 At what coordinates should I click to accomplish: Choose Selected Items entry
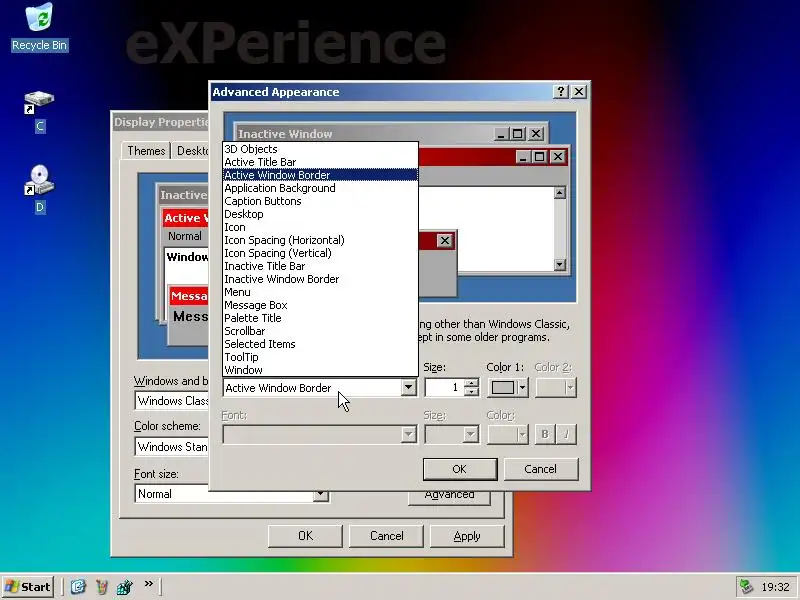click(320, 344)
